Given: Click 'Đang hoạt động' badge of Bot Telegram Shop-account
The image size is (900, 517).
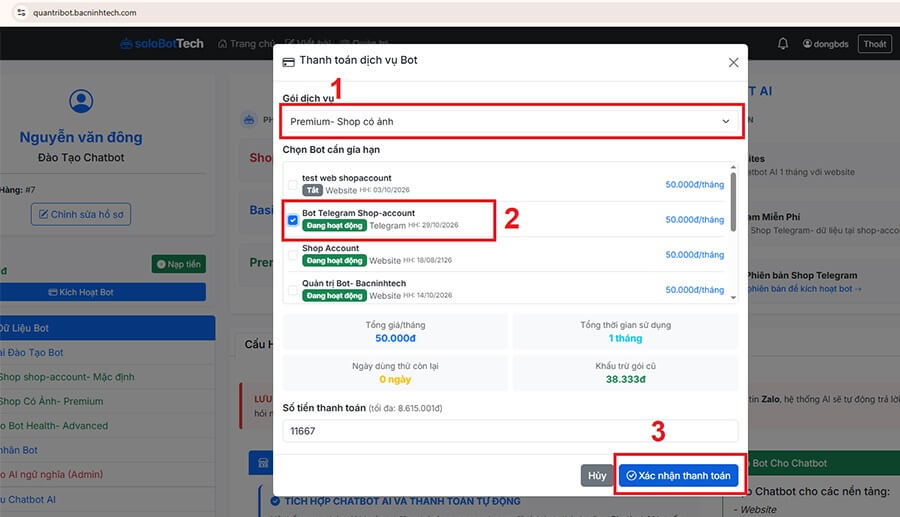Looking at the screenshot, I should click(x=335, y=226).
